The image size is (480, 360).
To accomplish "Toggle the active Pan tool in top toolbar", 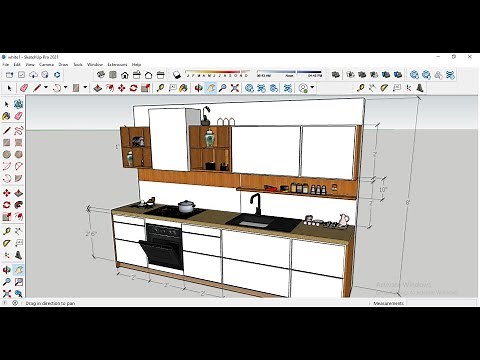I will [x=211, y=88].
